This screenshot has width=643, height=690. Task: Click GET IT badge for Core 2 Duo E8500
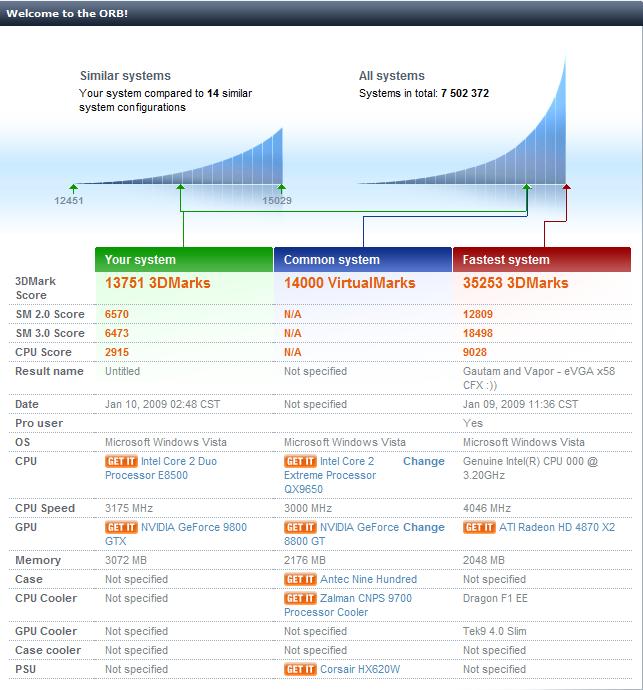pos(121,461)
